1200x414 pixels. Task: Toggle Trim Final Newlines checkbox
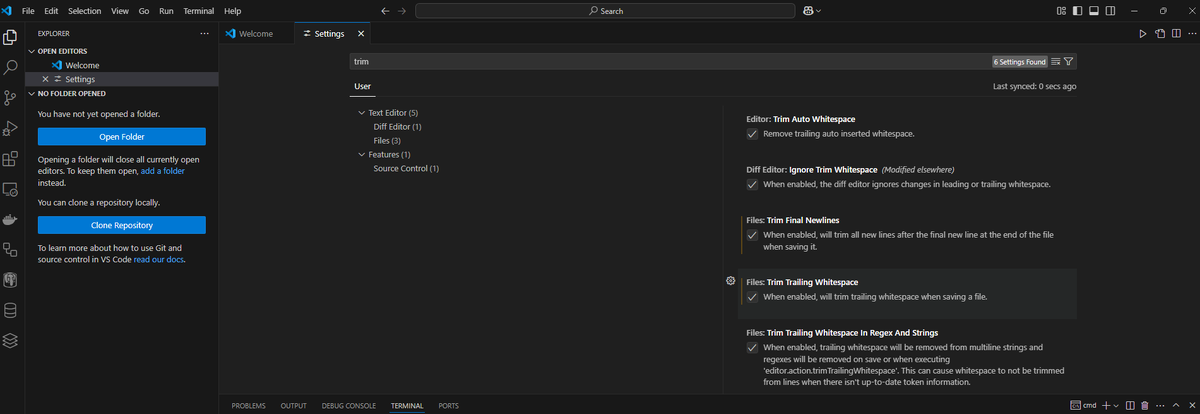752,234
